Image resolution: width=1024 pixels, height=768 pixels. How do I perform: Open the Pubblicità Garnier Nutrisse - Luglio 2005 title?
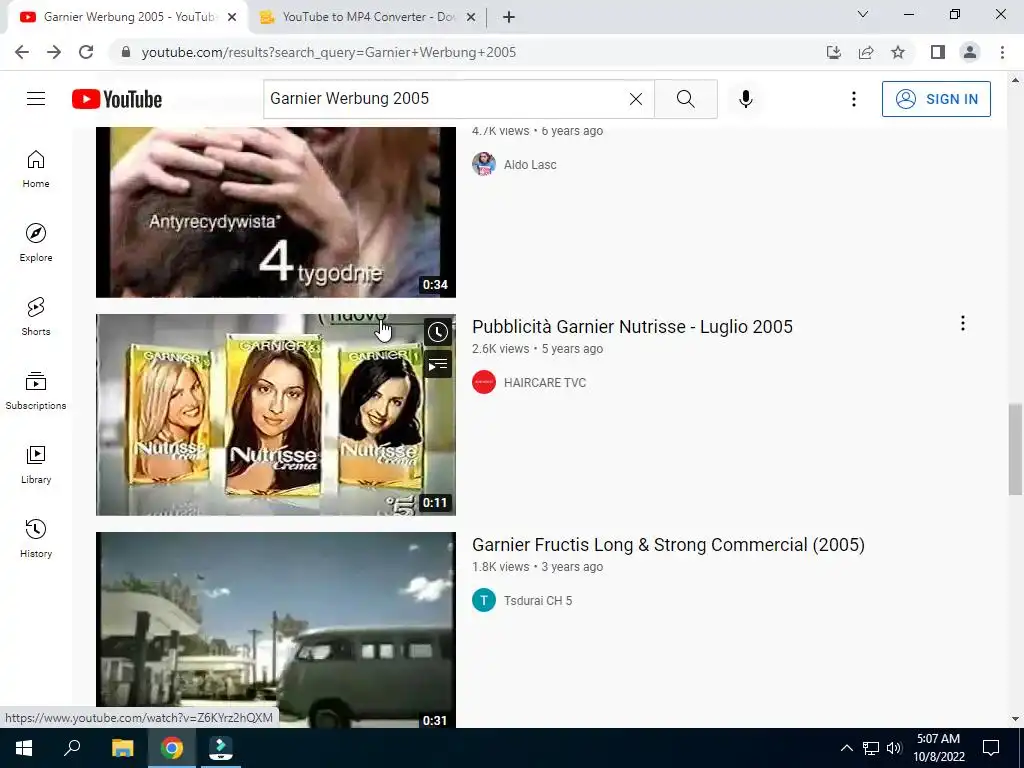[632, 327]
